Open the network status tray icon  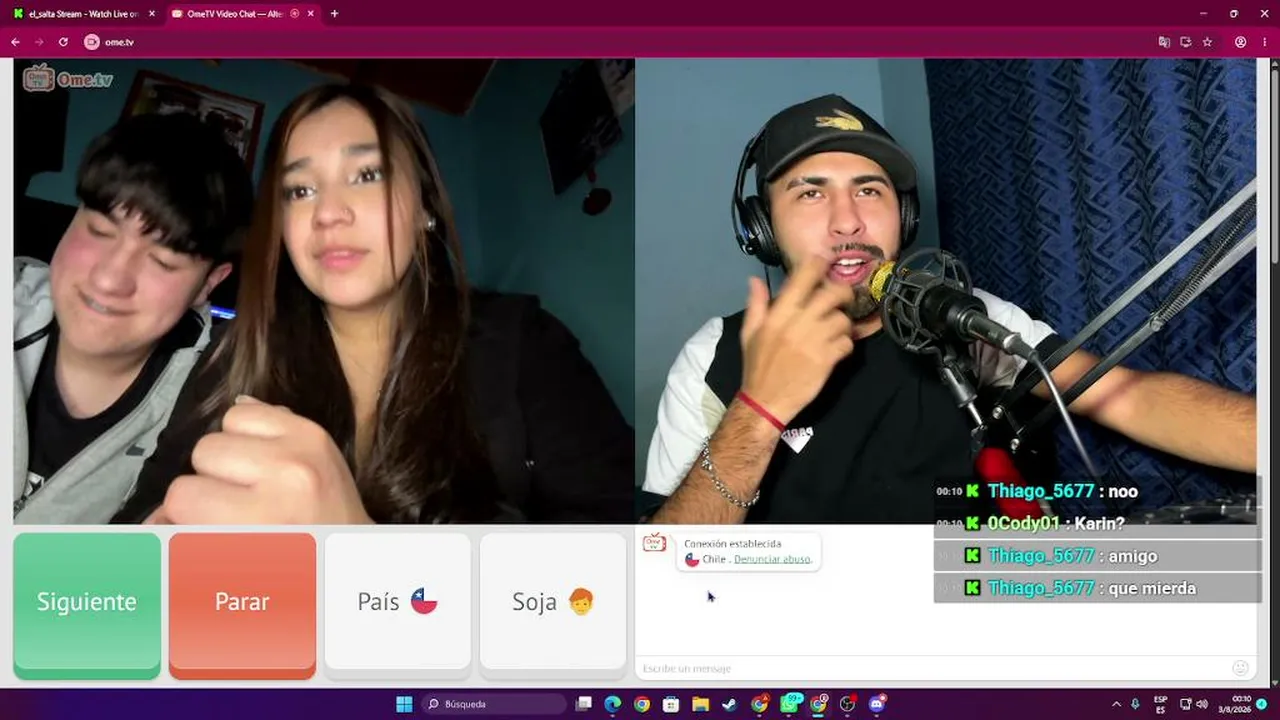(x=1186, y=704)
